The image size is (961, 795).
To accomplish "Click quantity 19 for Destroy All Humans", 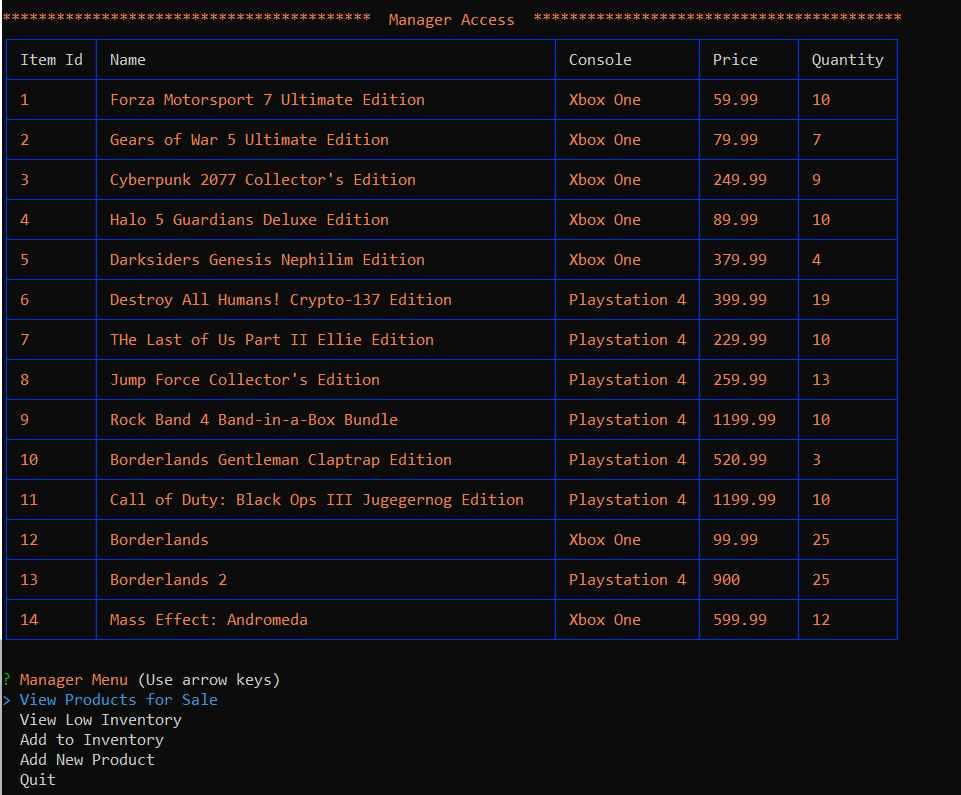I will (821, 299).
